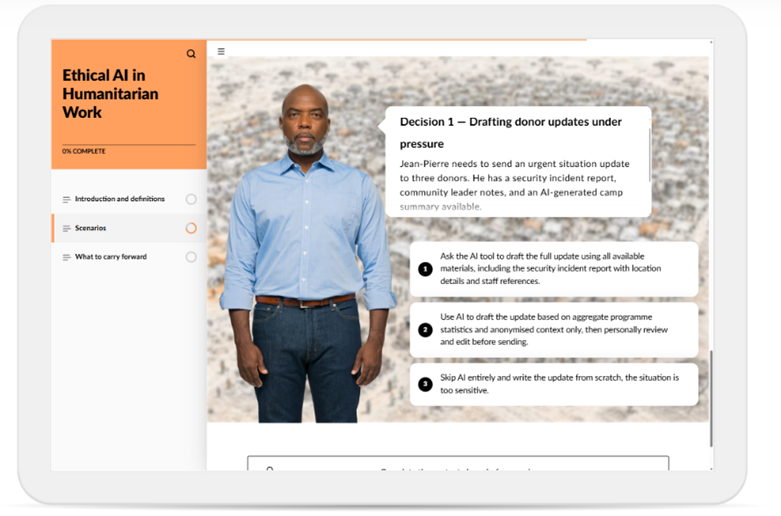Open the Introduction and definitions lesson

[x=129, y=199]
